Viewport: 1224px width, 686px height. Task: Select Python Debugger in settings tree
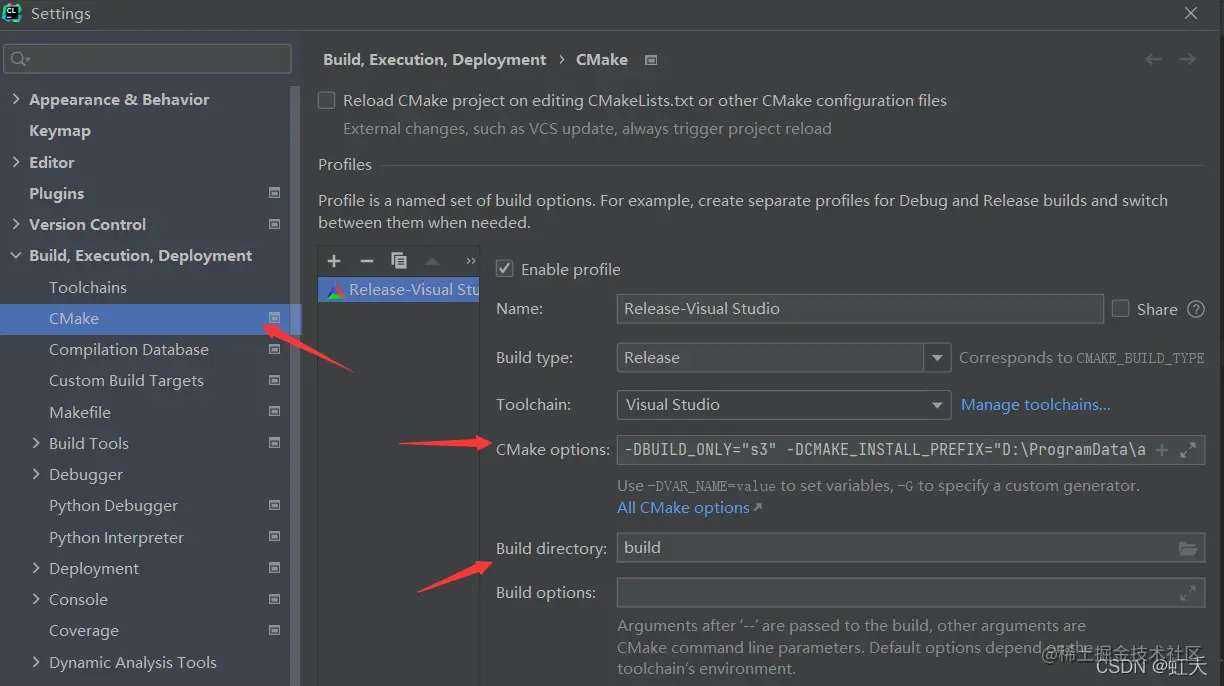tap(113, 506)
